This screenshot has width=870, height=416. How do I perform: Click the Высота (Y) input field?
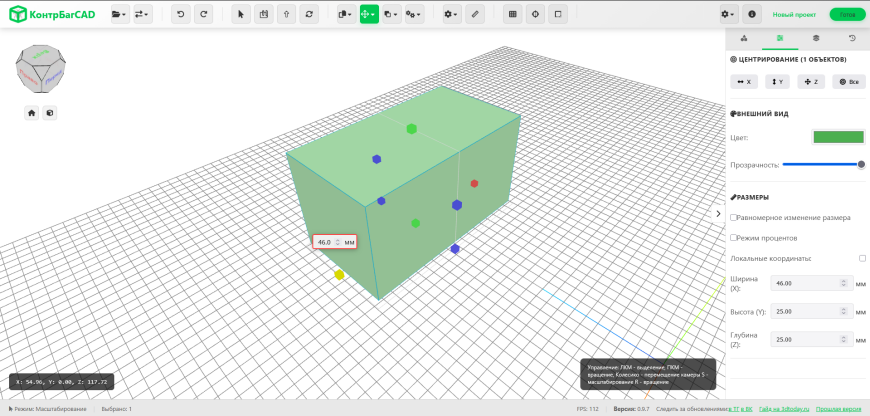[812, 311]
